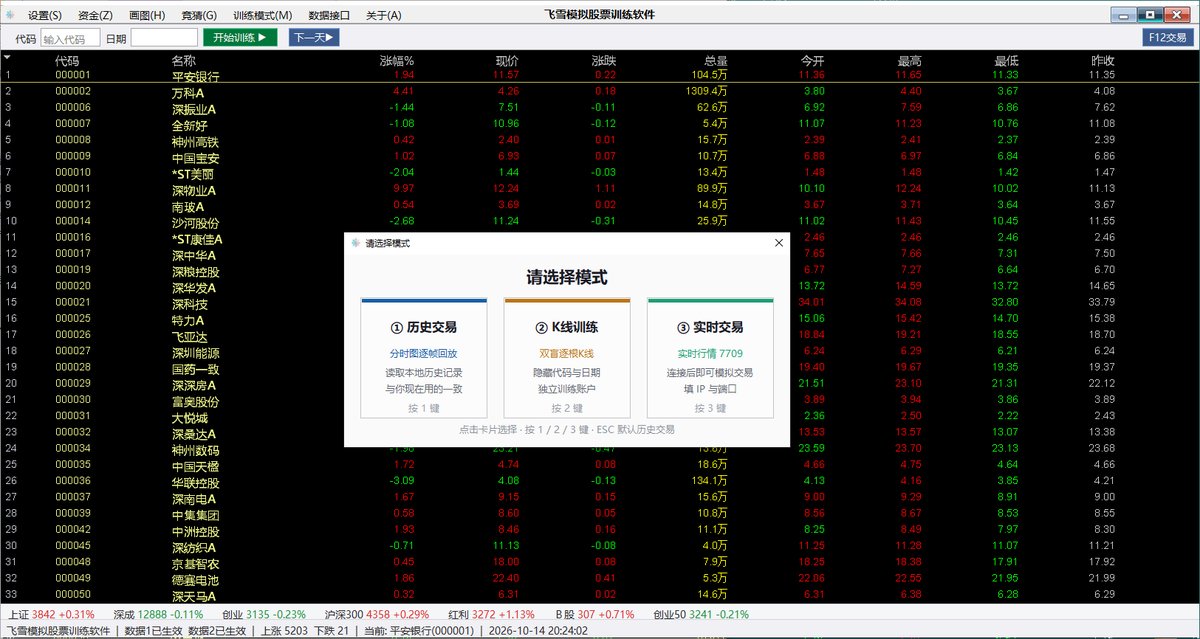
Task: Click the snowflake icon in the mode dialog title
Action: pos(355,243)
